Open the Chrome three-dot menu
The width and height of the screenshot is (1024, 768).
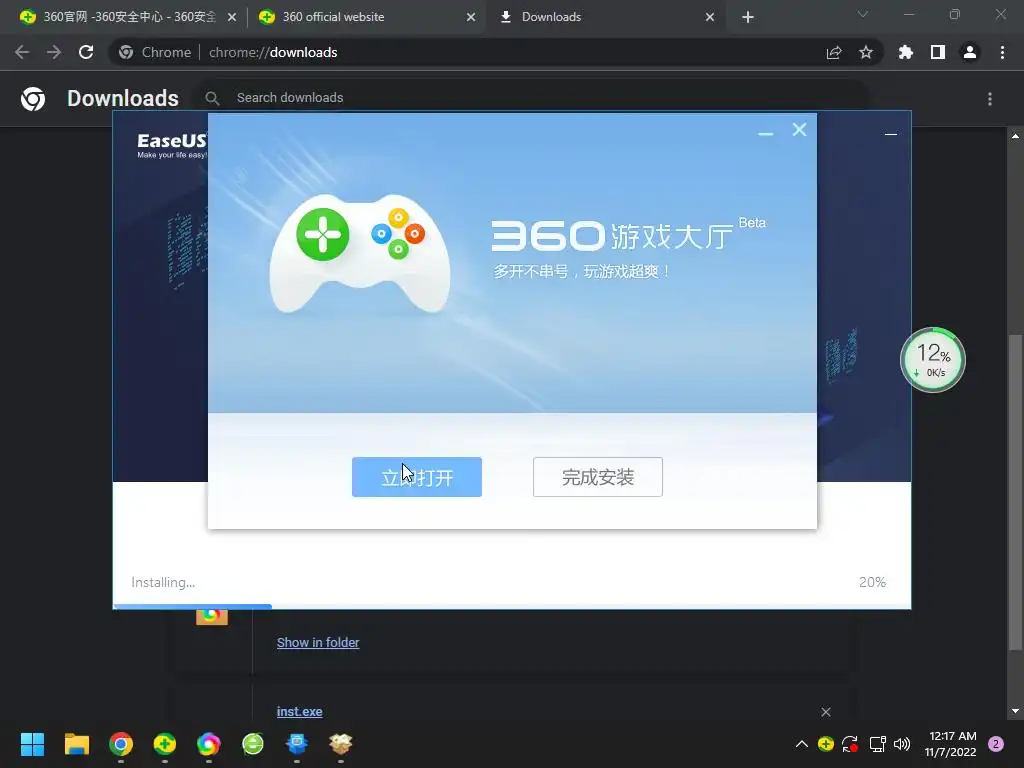[1002, 52]
